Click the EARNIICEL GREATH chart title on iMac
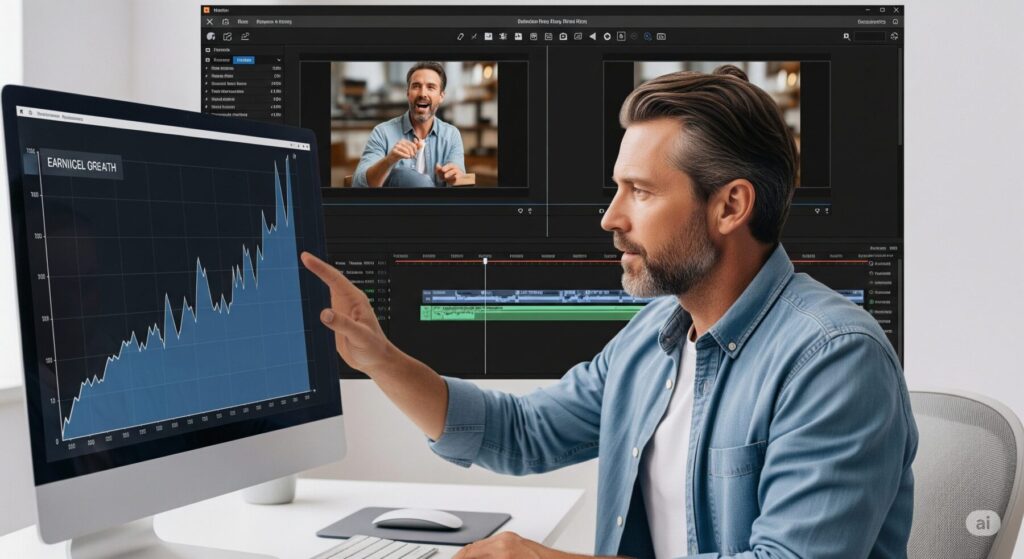Viewport: 1024px width, 559px height. [x=82, y=165]
